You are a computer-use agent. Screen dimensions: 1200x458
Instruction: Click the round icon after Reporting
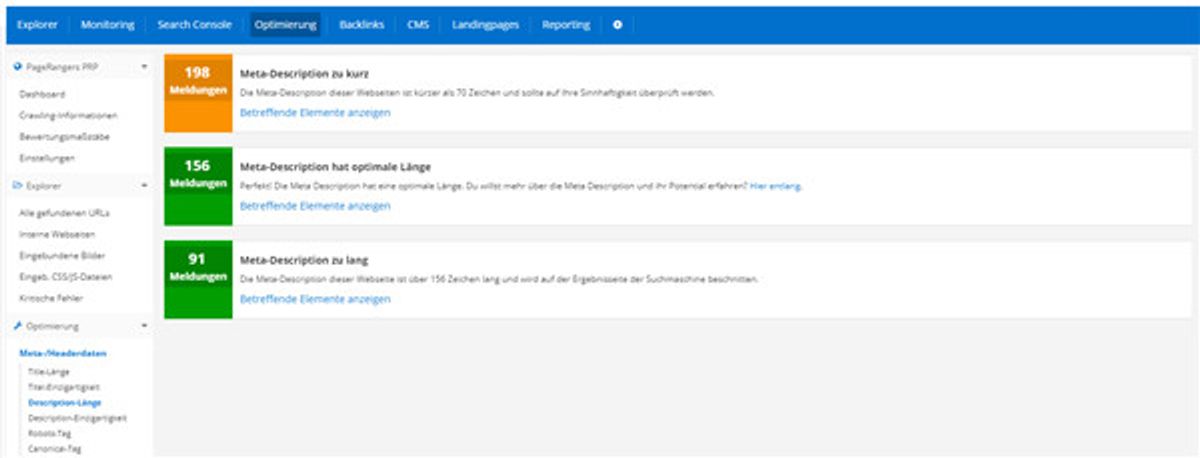[617, 25]
